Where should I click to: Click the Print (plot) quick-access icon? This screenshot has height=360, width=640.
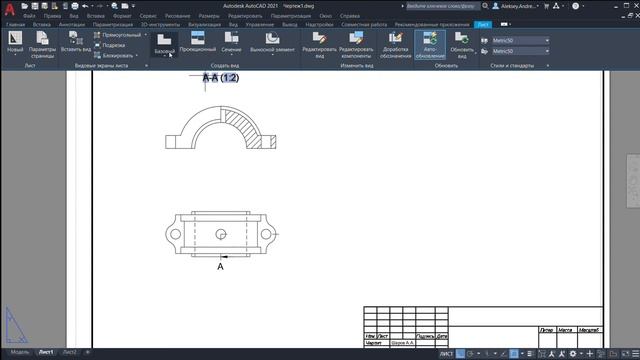pos(75,6)
